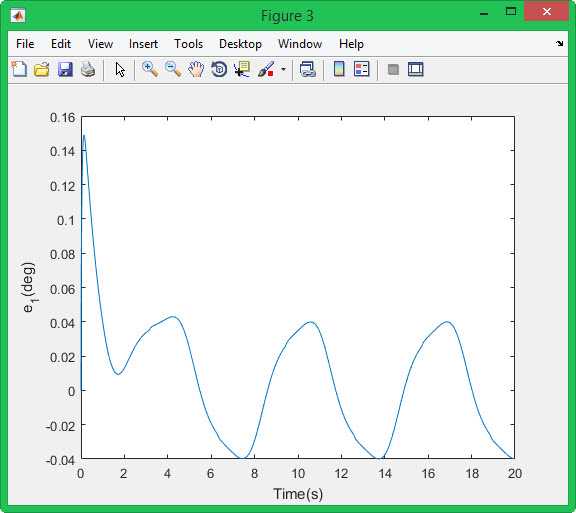Image resolution: width=576 pixels, height=513 pixels.
Task: Activate the Edit Plot arrow tool
Action: pos(120,69)
